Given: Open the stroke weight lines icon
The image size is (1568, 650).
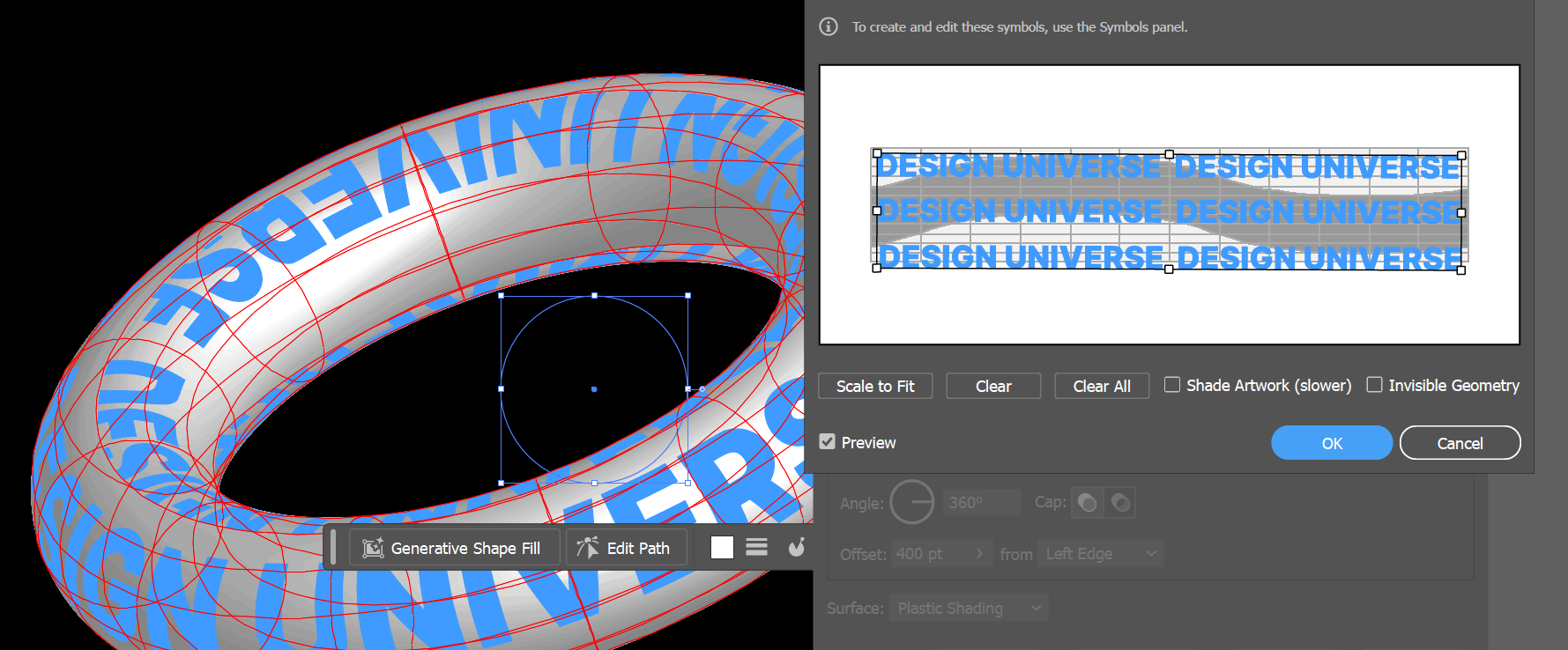Looking at the screenshot, I should tap(756, 547).
